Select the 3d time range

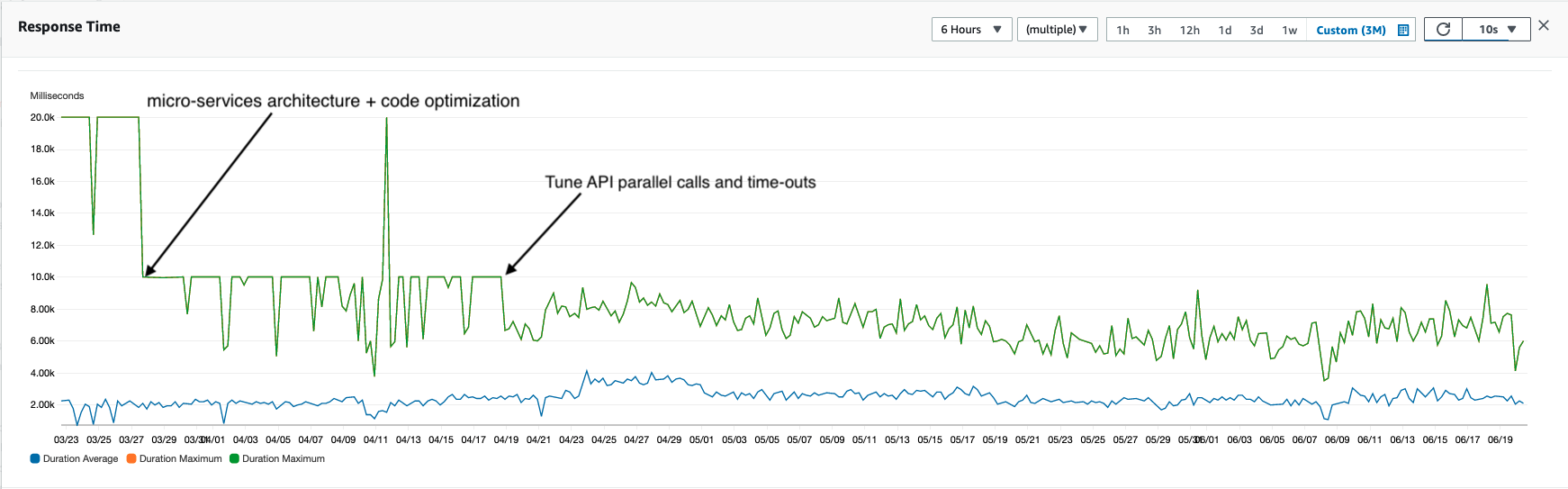[1257, 30]
